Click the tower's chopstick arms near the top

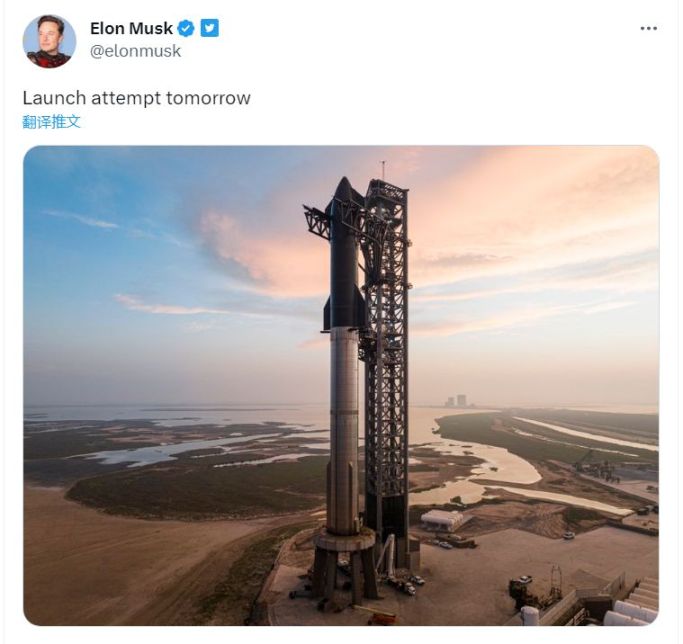click(x=317, y=222)
